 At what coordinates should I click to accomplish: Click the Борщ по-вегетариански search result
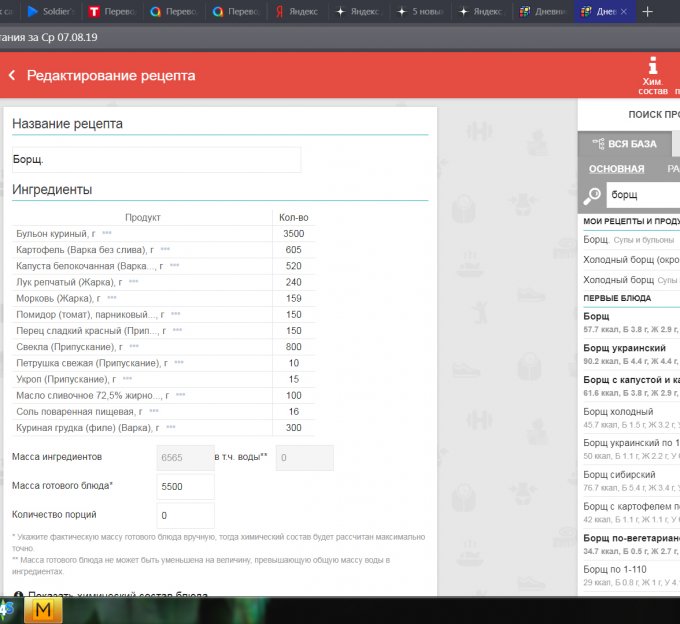click(630, 538)
